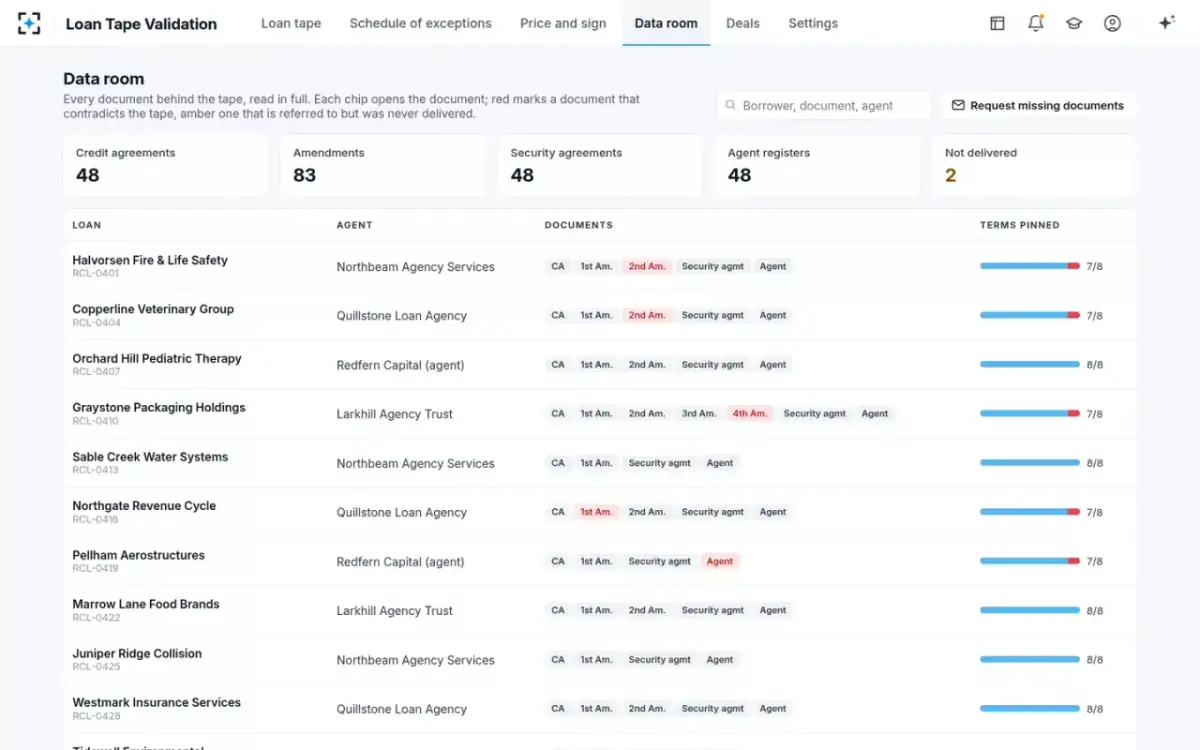Switch to the Loan tape tab

[x=291, y=23]
